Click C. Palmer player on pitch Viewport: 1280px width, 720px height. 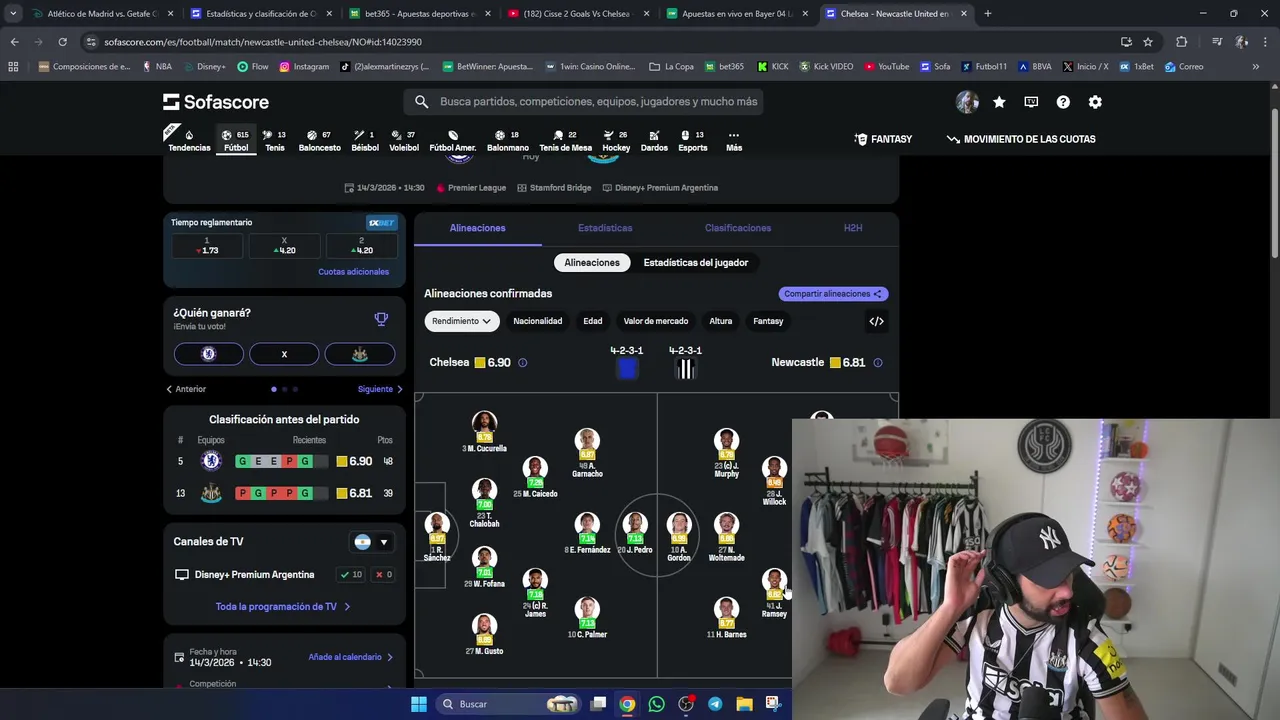[x=587, y=618]
